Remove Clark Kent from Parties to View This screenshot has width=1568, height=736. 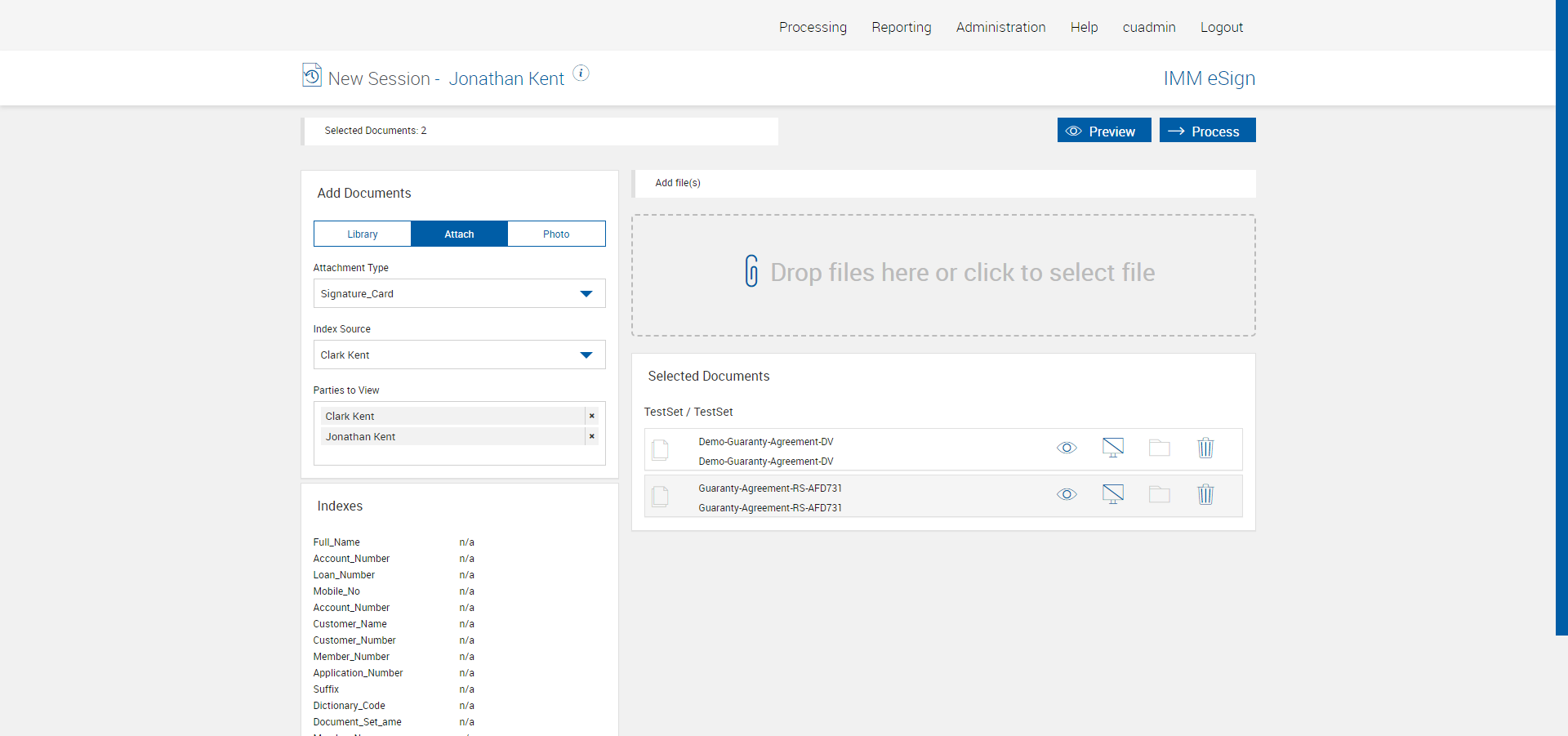[591, 416]
